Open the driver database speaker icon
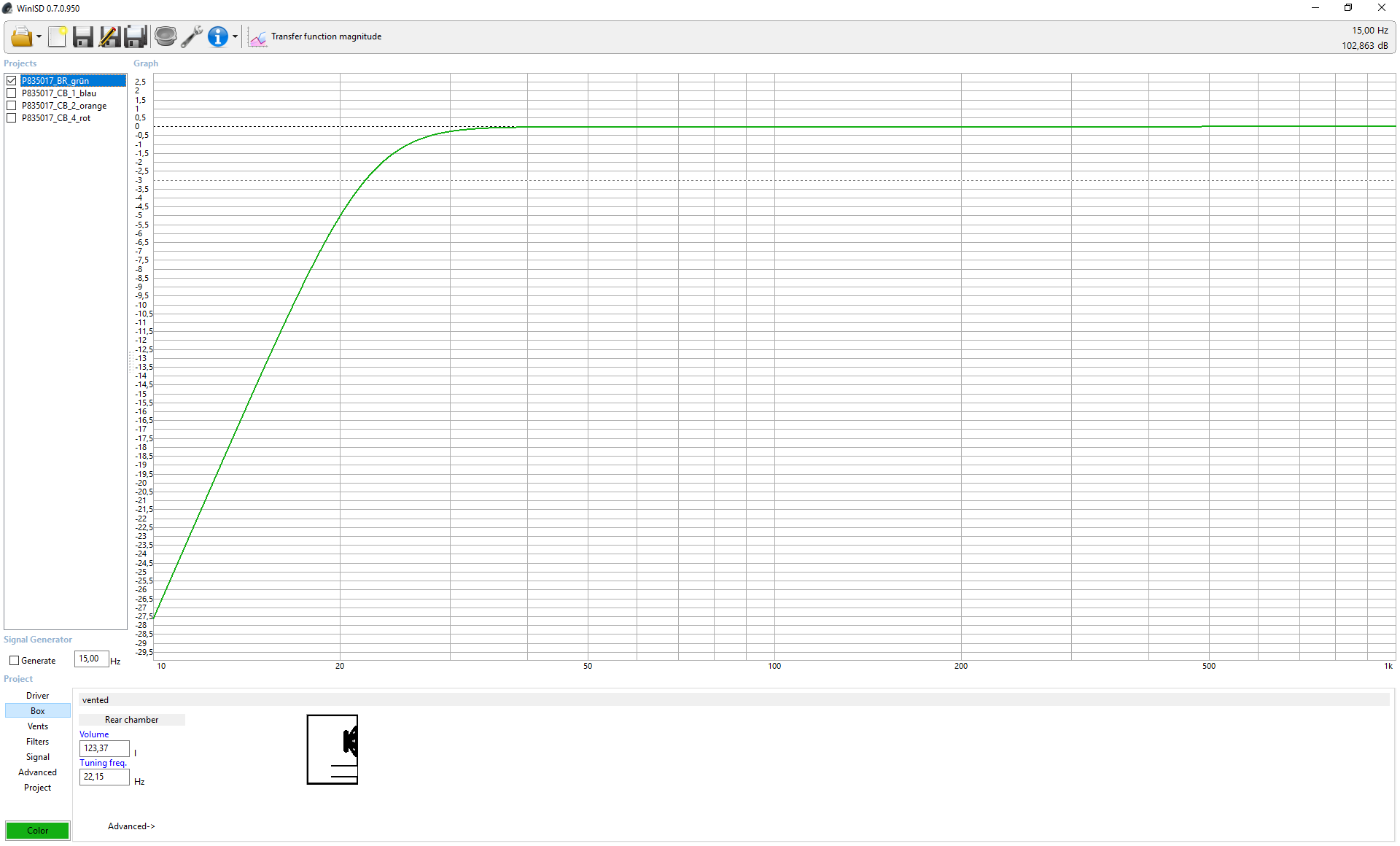This screenshot has height=846, width=1400. click(x=166, y=36)
